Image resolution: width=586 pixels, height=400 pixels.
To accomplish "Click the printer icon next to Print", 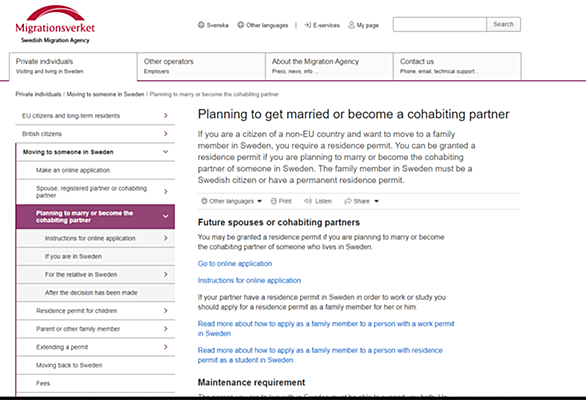I will click(x=274, y=201).
